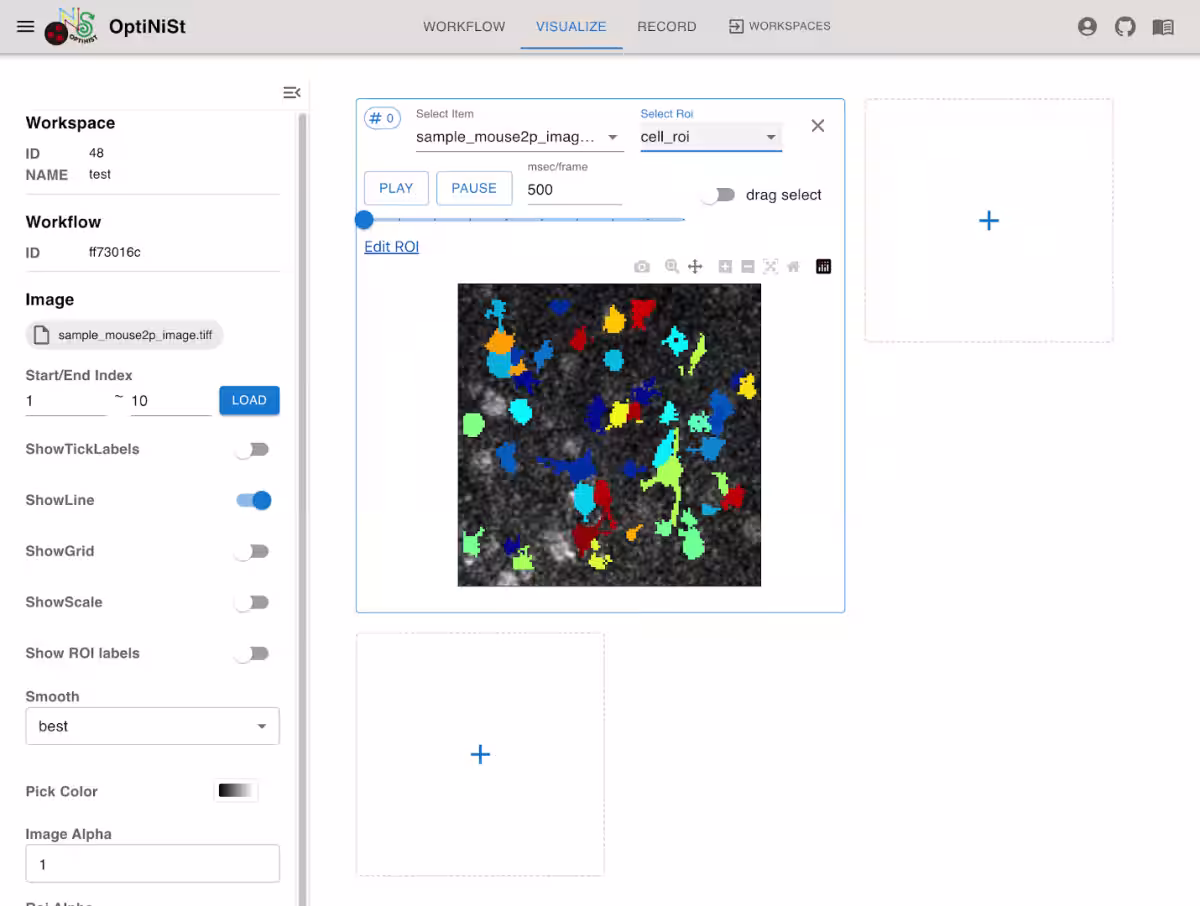Close the #0 display panel

pyautogui.click(x=818, y=125)
